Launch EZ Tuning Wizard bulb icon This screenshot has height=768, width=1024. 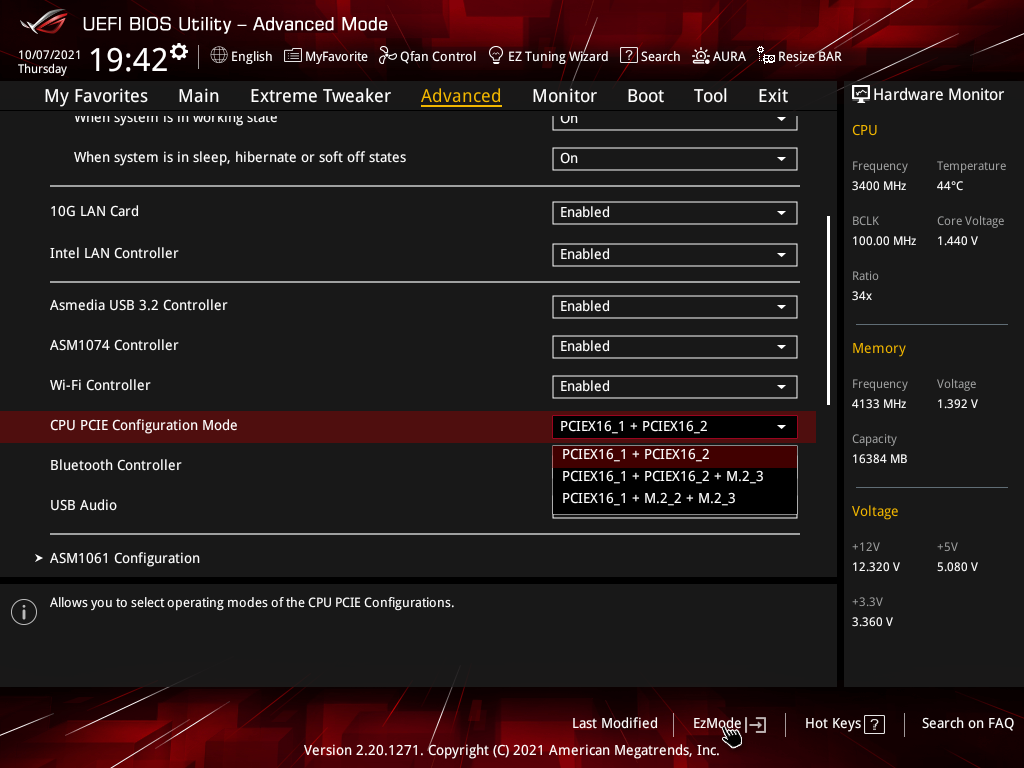pyautogui.click(x=496, y=56)
